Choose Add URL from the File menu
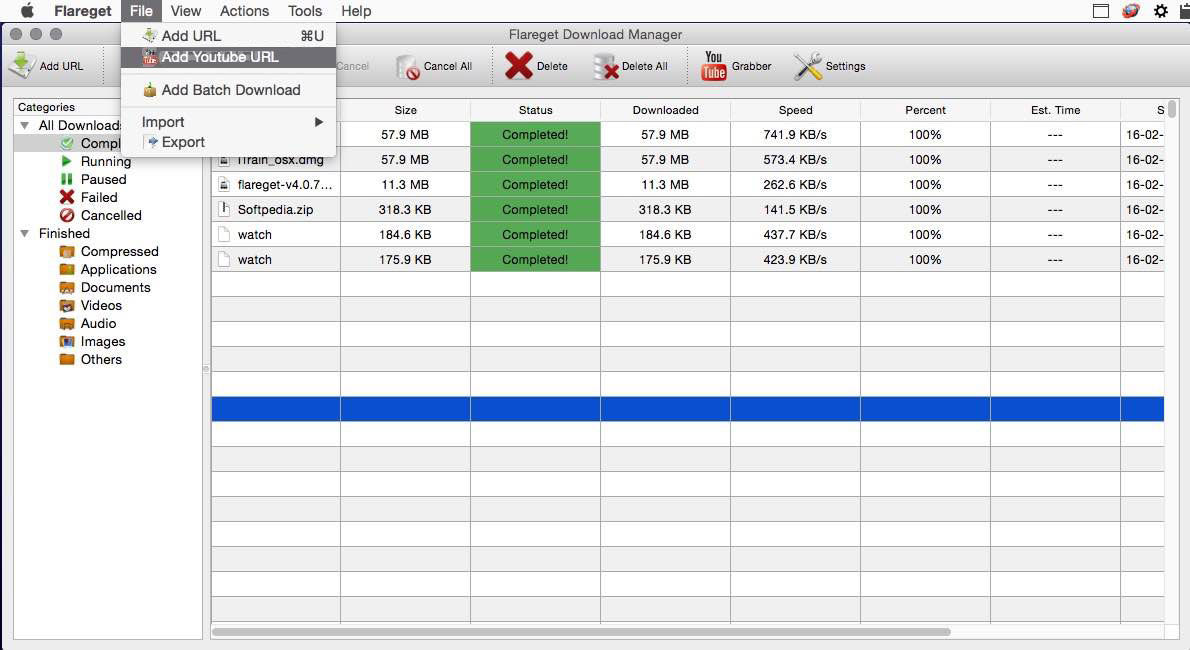 tap(228, 36)
